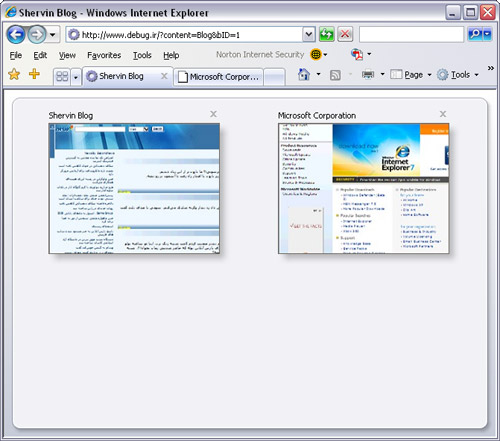Run search with magnifier icon
The image size is (500, 441).
click(x=475, y=34)
